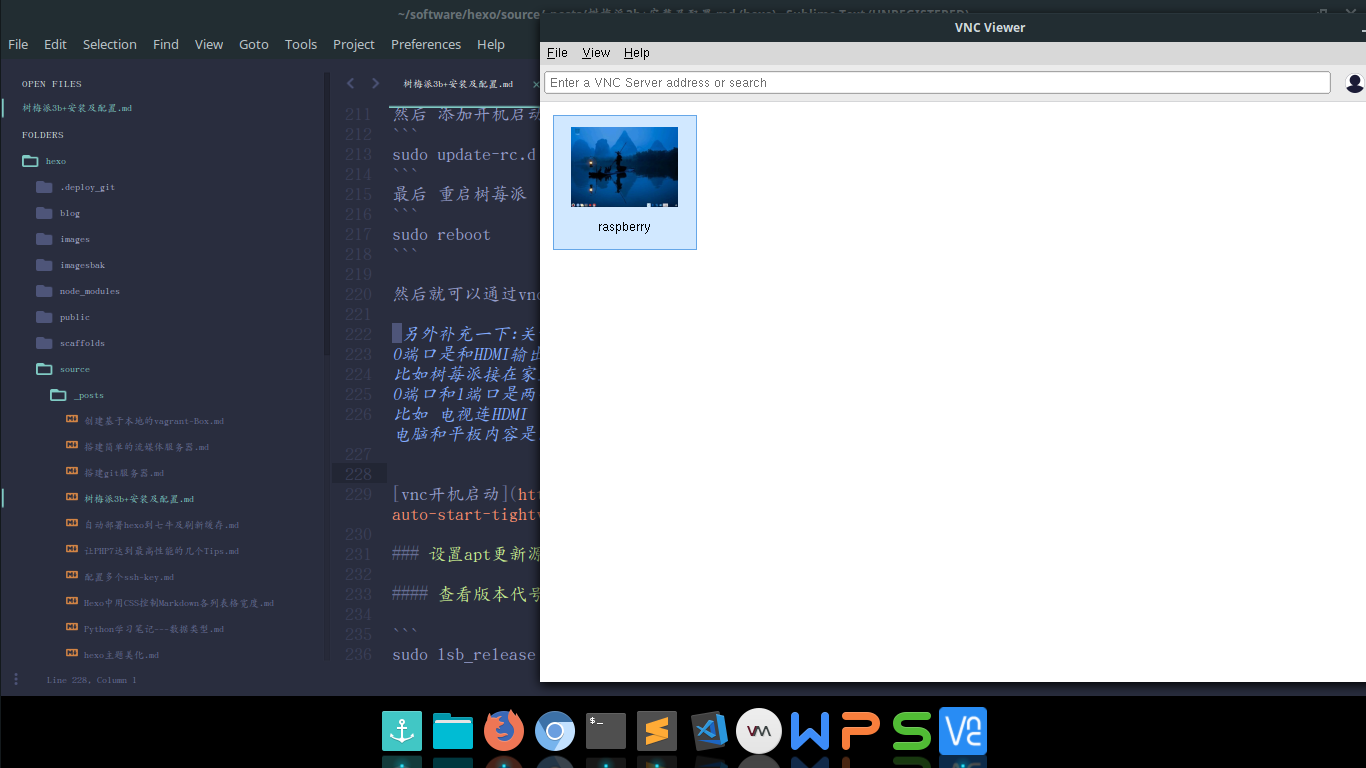Select the 树梅派3b+安装及配置.md editor tab

458,84
